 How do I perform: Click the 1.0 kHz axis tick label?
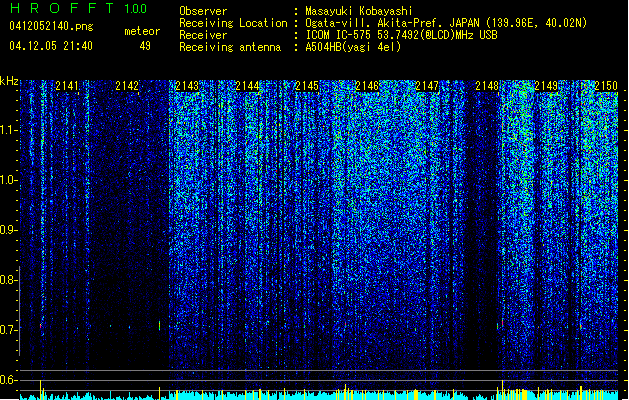point(8,180)
